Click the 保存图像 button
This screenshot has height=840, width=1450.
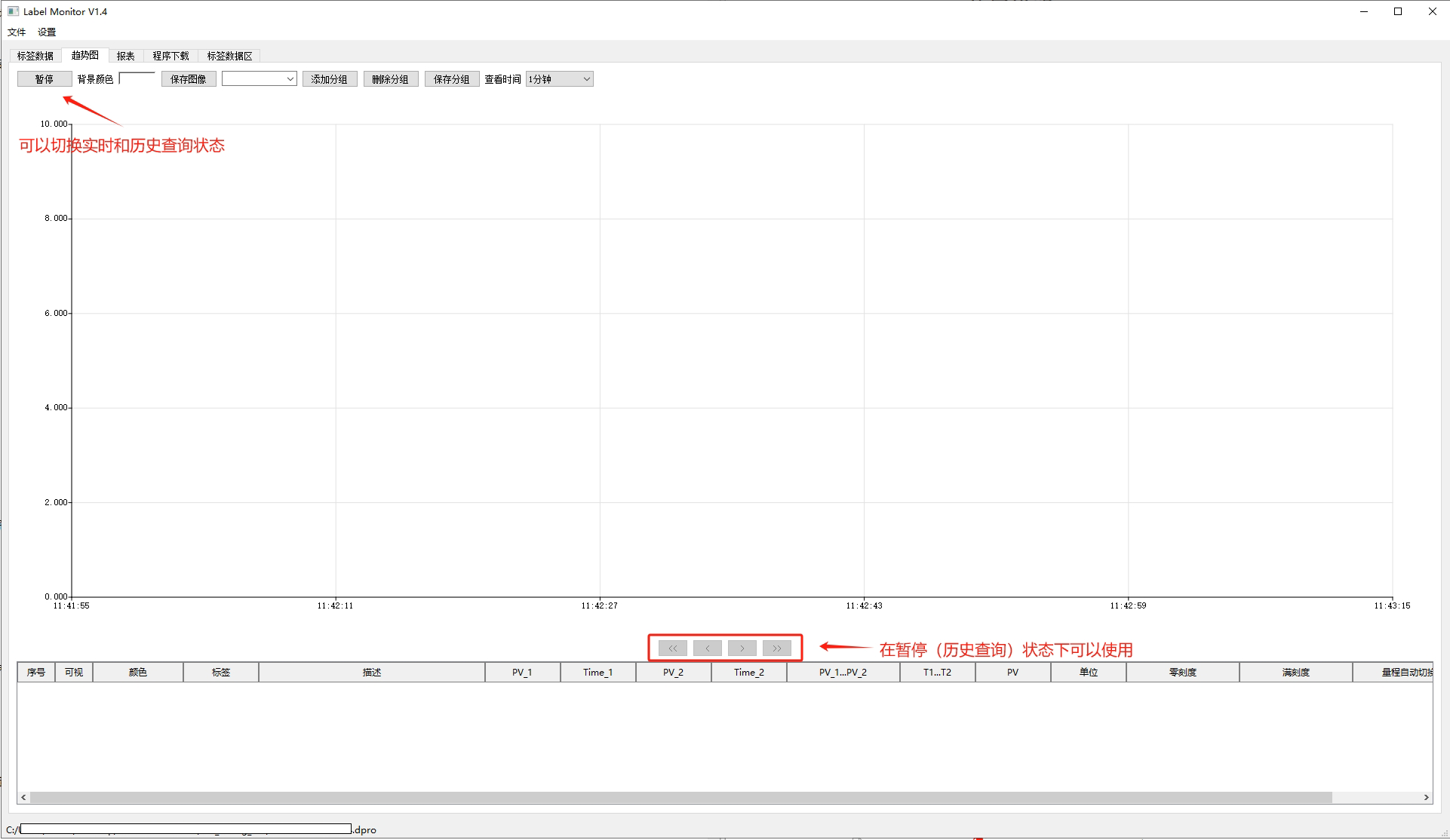click(189, 79)
